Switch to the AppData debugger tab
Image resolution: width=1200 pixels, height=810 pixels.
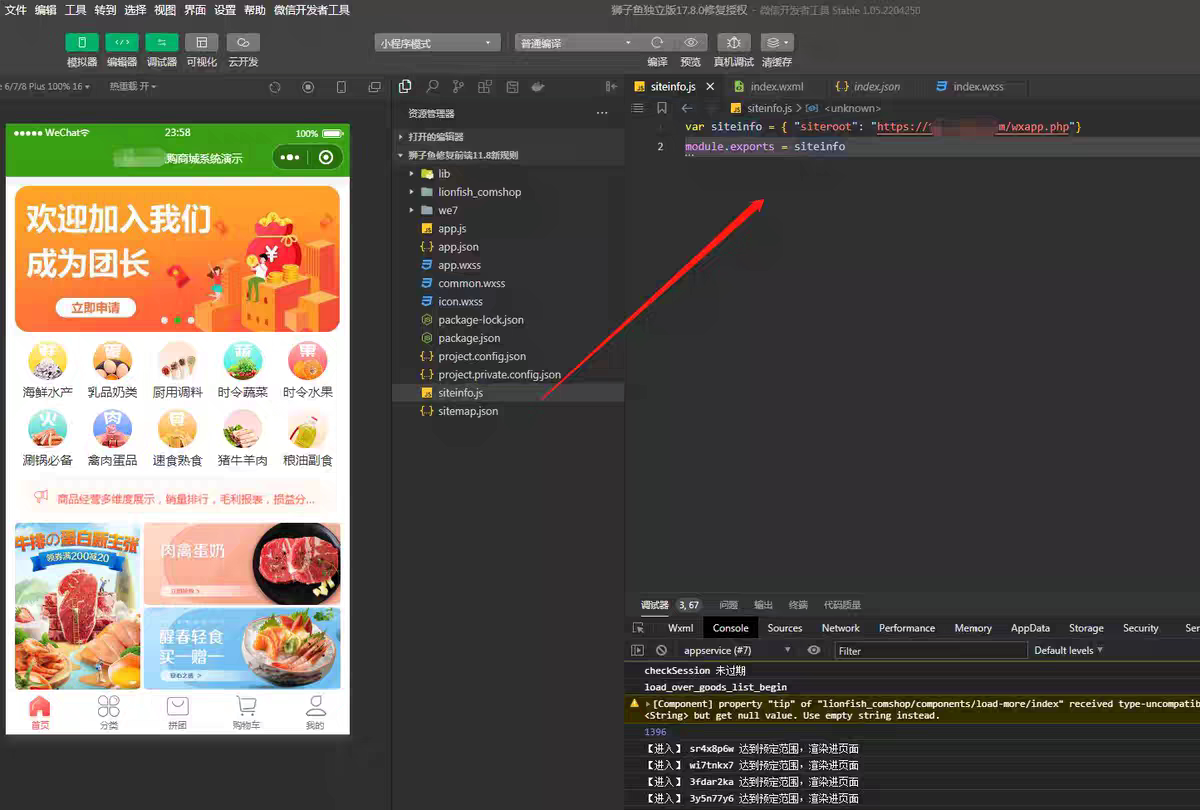pyautogui.click(x=1030, y=628)
